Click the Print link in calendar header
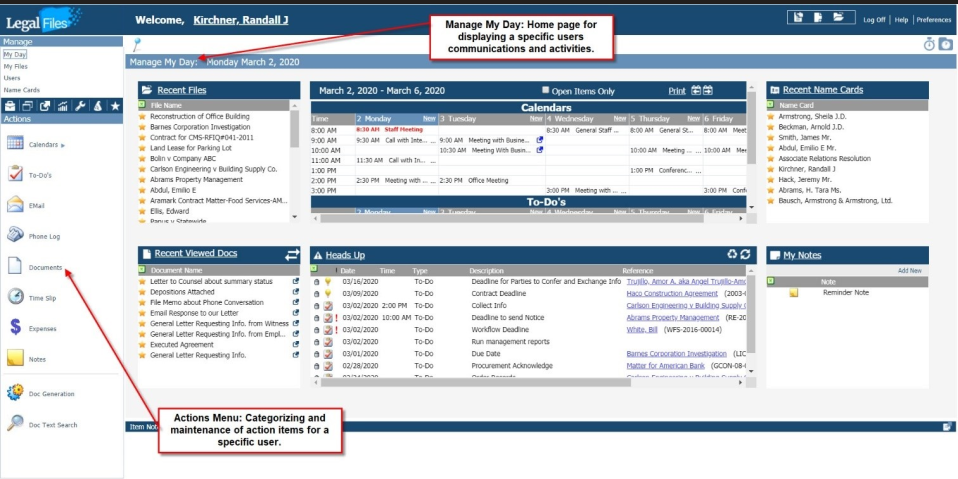This screenshot has height=479, width=958. coord(677,91)
